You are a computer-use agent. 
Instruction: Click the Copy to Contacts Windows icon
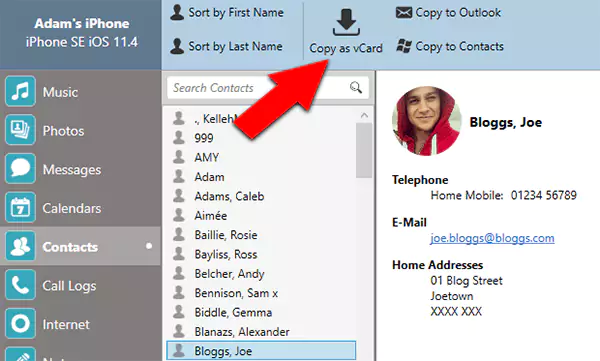coord(404,46)
